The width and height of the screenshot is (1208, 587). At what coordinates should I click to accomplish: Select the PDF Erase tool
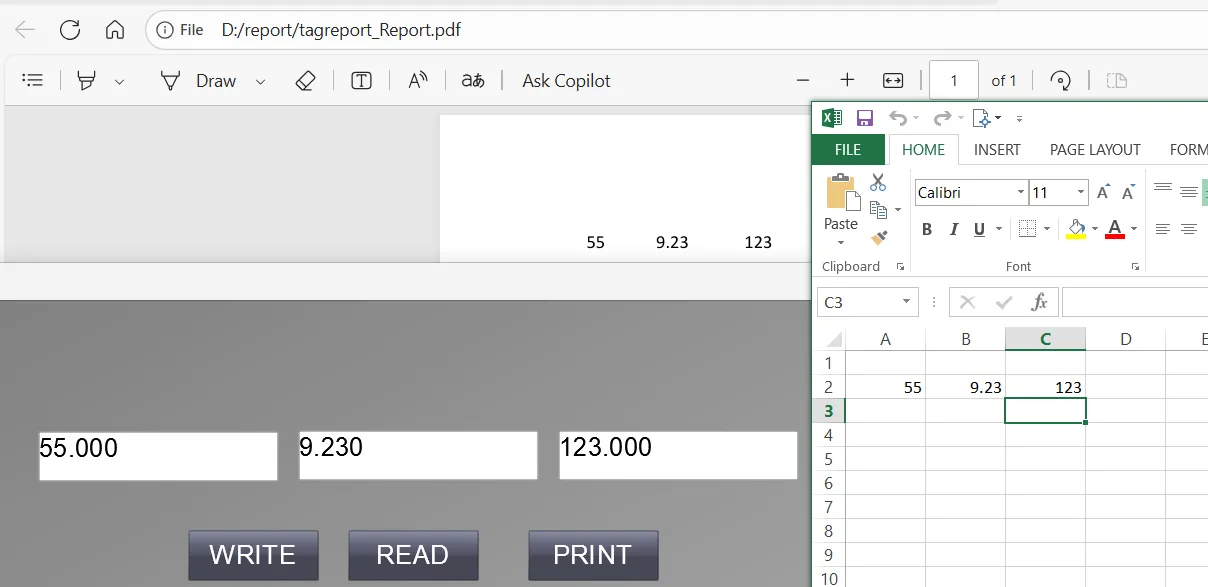click(x=306, y=81)
